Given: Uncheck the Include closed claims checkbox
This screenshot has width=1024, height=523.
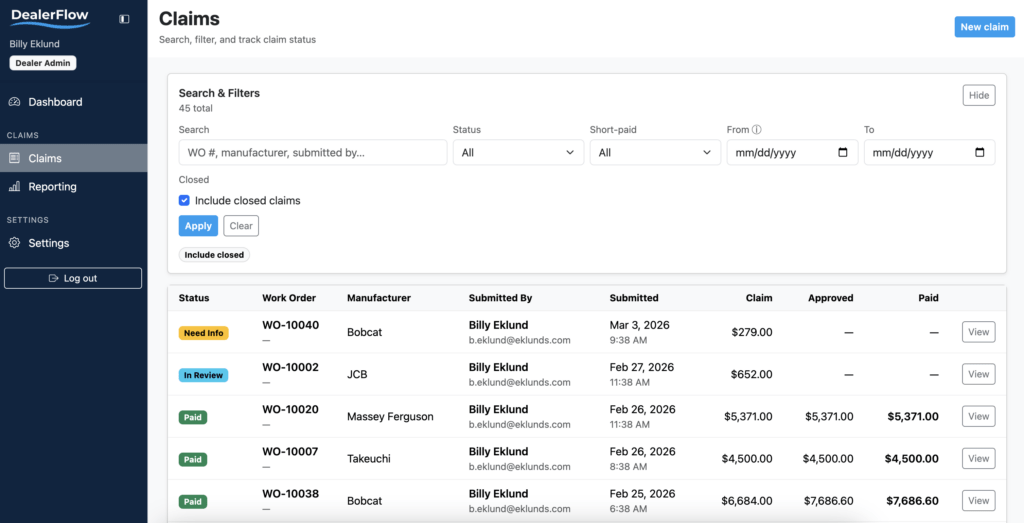Looking at the screenshot, I should [184, 201].
